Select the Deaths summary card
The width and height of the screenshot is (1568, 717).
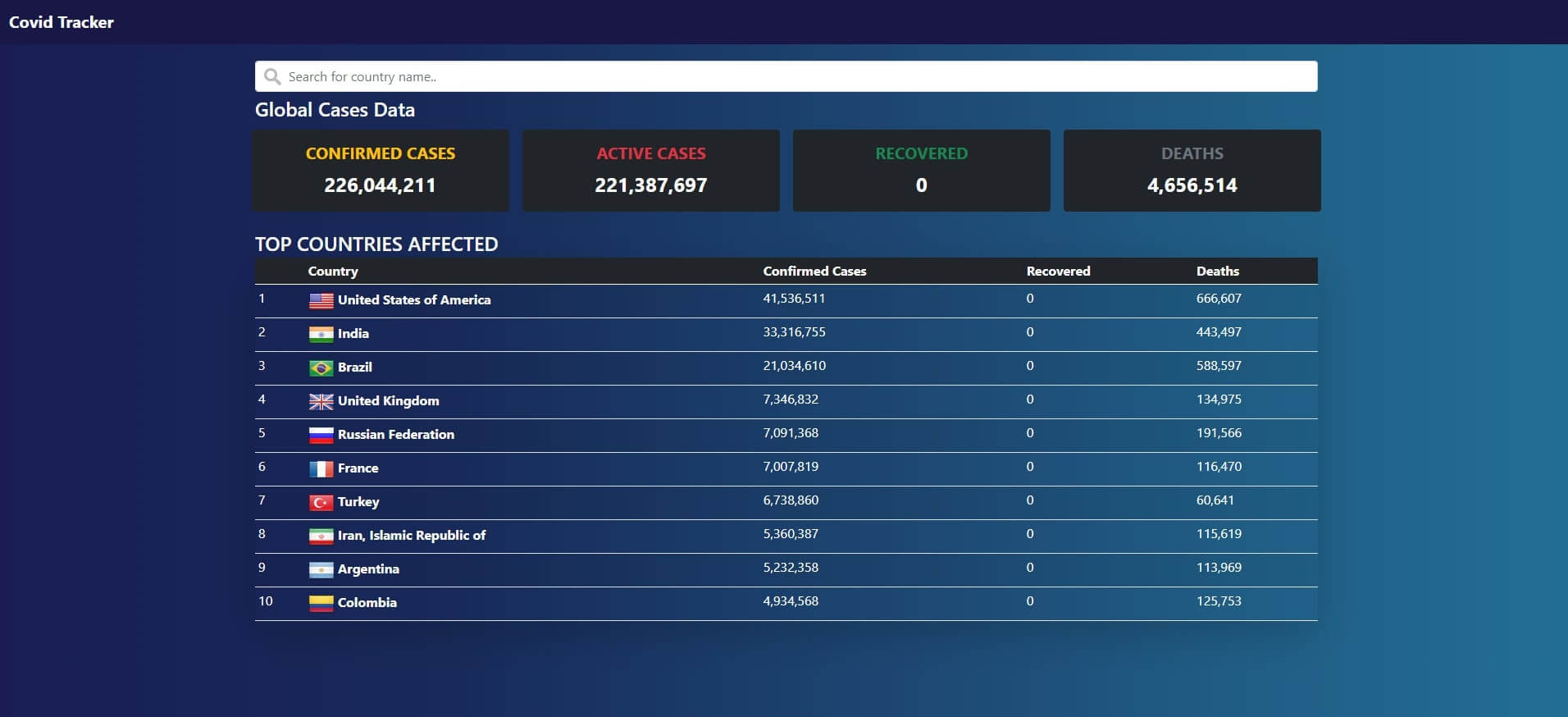(1192, 171)
